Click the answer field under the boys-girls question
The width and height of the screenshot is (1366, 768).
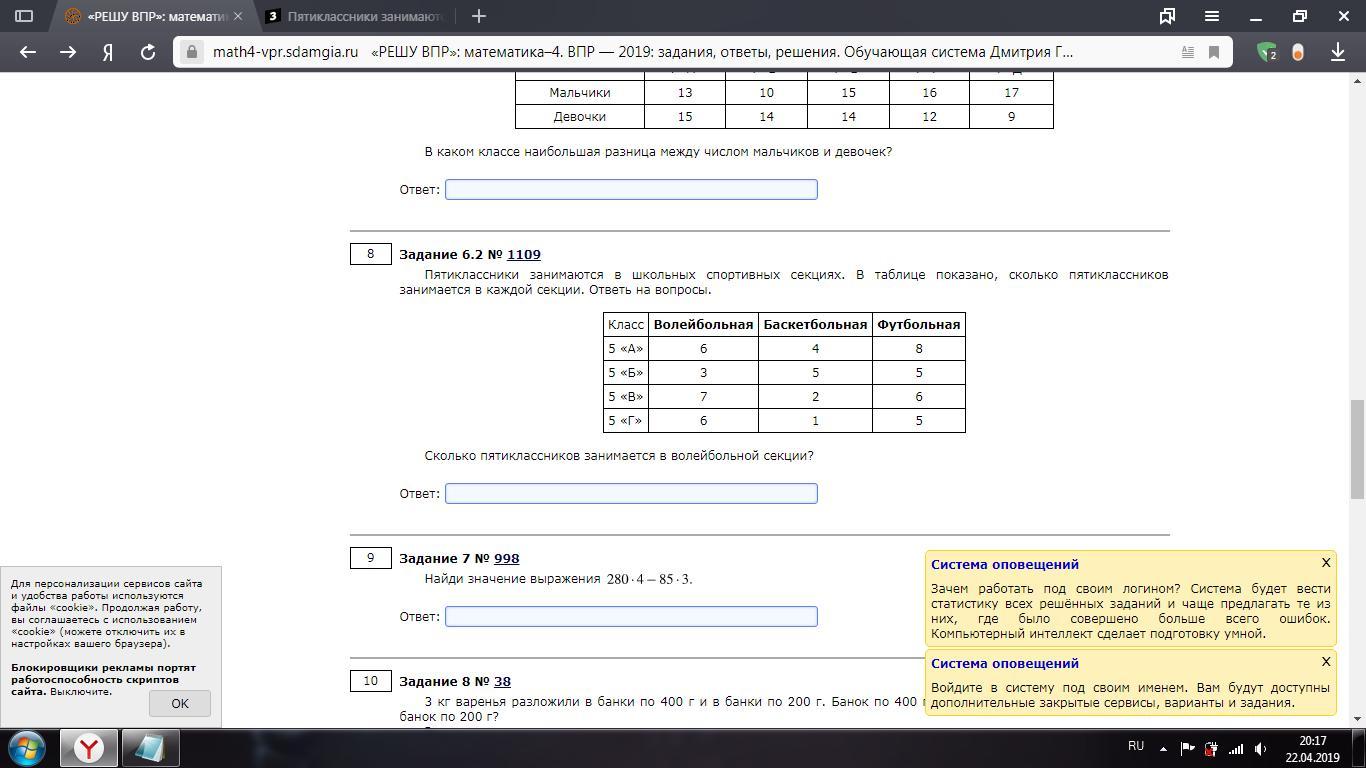631,189
